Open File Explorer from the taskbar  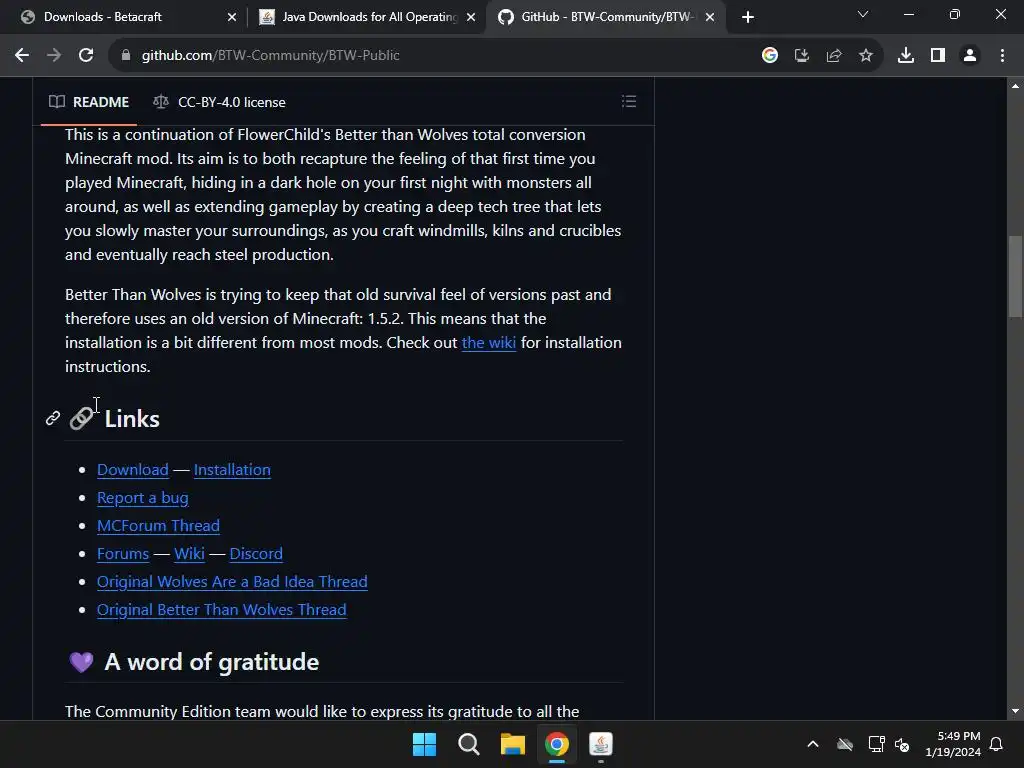click(x=513, y=744)
